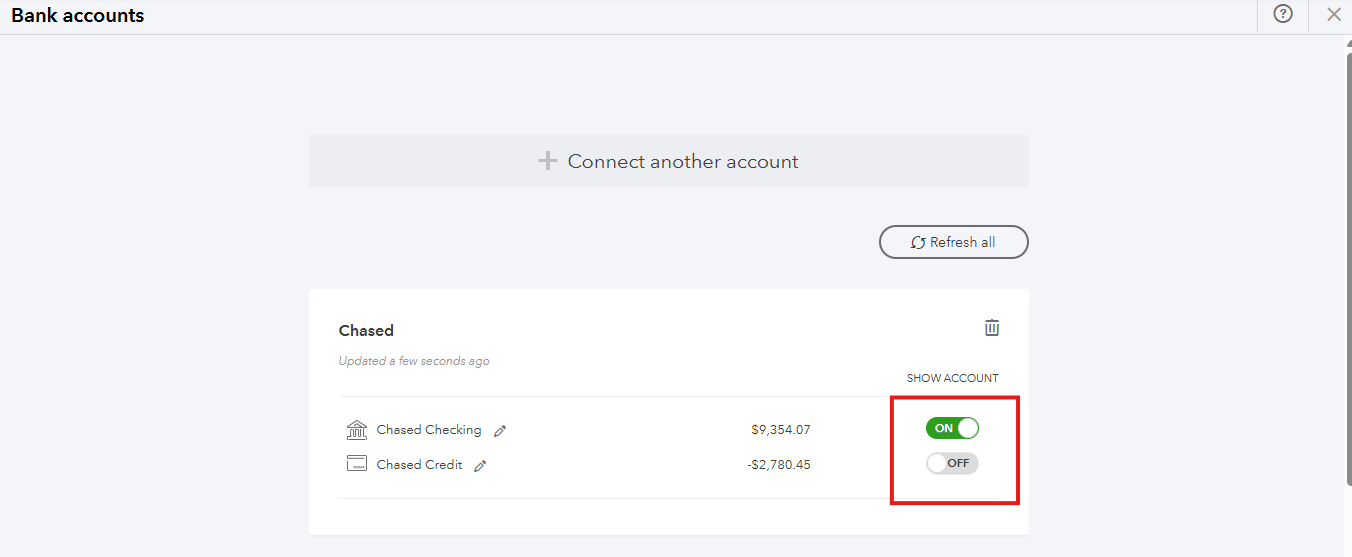Select the Chased Credit account name
Image resolution: width=1352 pixels, height=557 pixels.
coord(419,464)
